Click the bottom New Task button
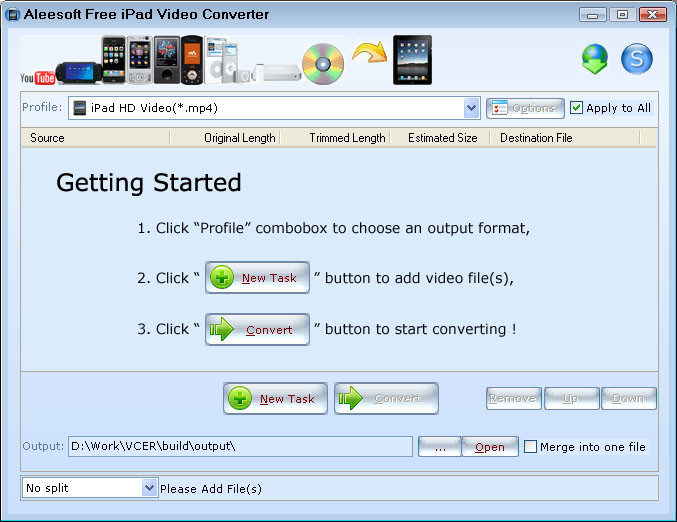 click(275, 398)
